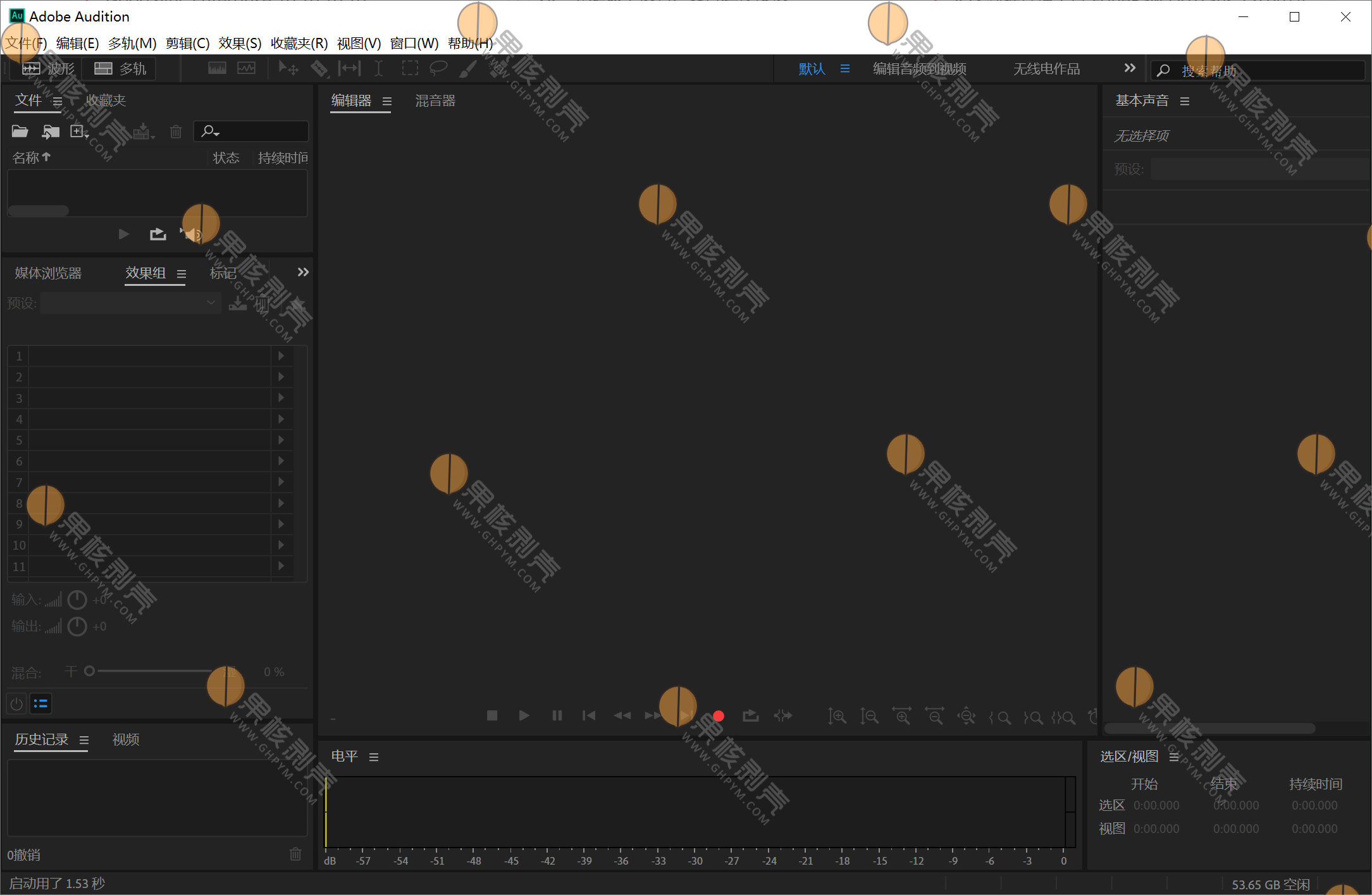The width and height of the screenshot is (1372, 895).
Task: Select the Time Selection tool
Action: (378, 68)
